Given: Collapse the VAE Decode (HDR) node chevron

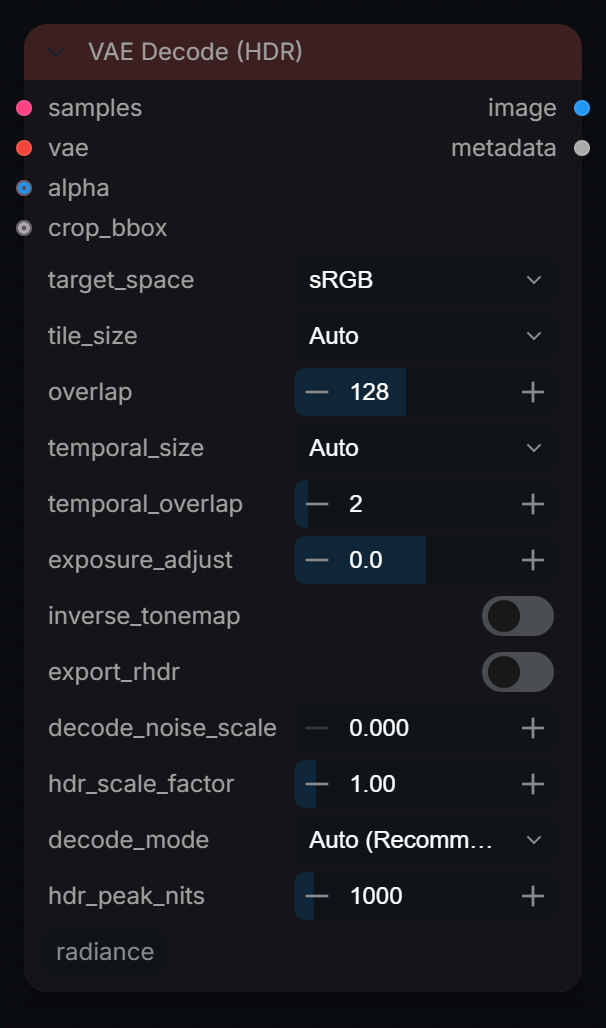Looking at the screenshot, I should coord(57,52).
